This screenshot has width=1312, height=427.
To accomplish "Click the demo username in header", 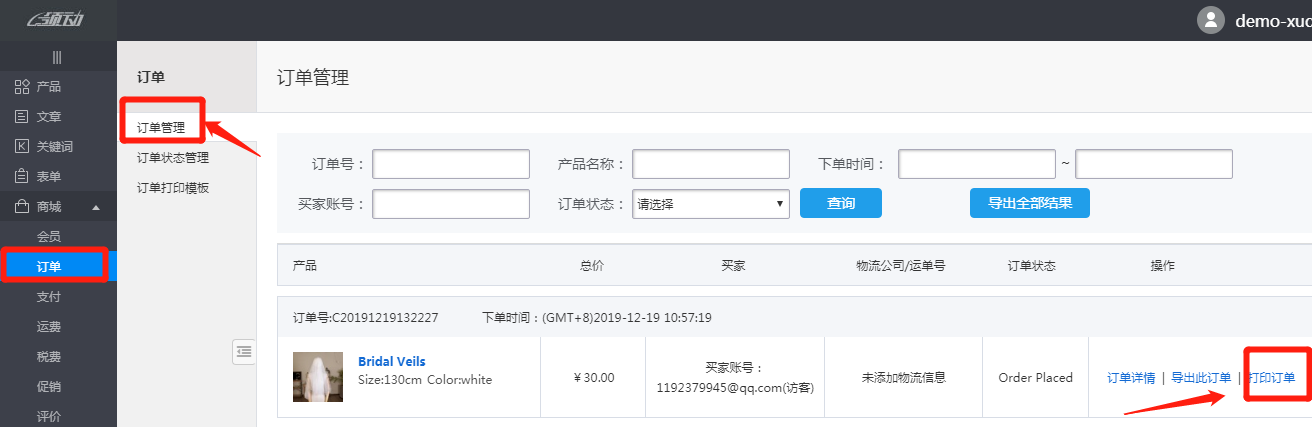I will coord(1273,20).
